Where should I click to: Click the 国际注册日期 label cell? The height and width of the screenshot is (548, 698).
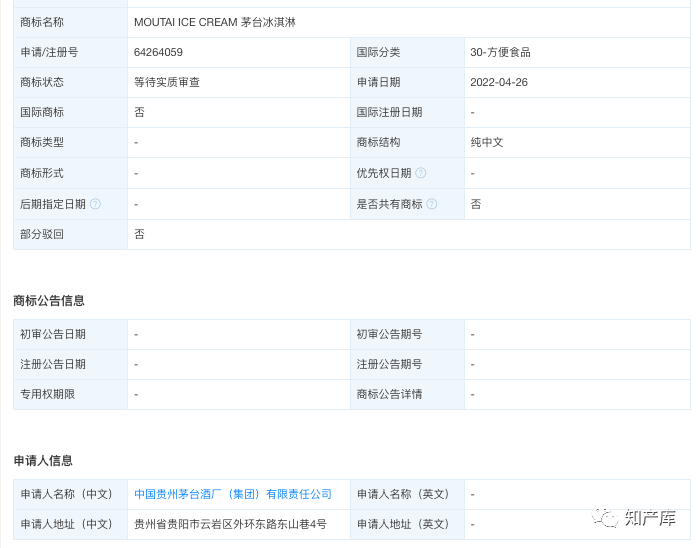coord(389,112)
